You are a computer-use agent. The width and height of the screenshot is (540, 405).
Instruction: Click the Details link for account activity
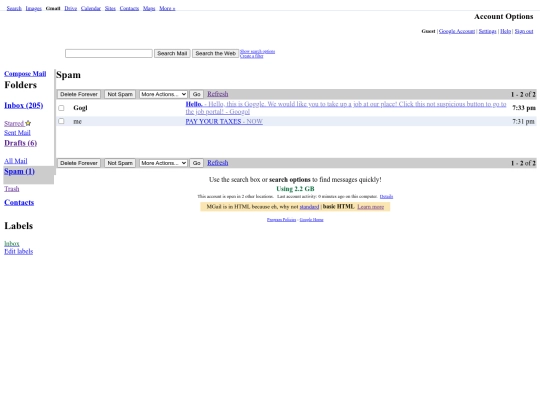coord(386,197)
